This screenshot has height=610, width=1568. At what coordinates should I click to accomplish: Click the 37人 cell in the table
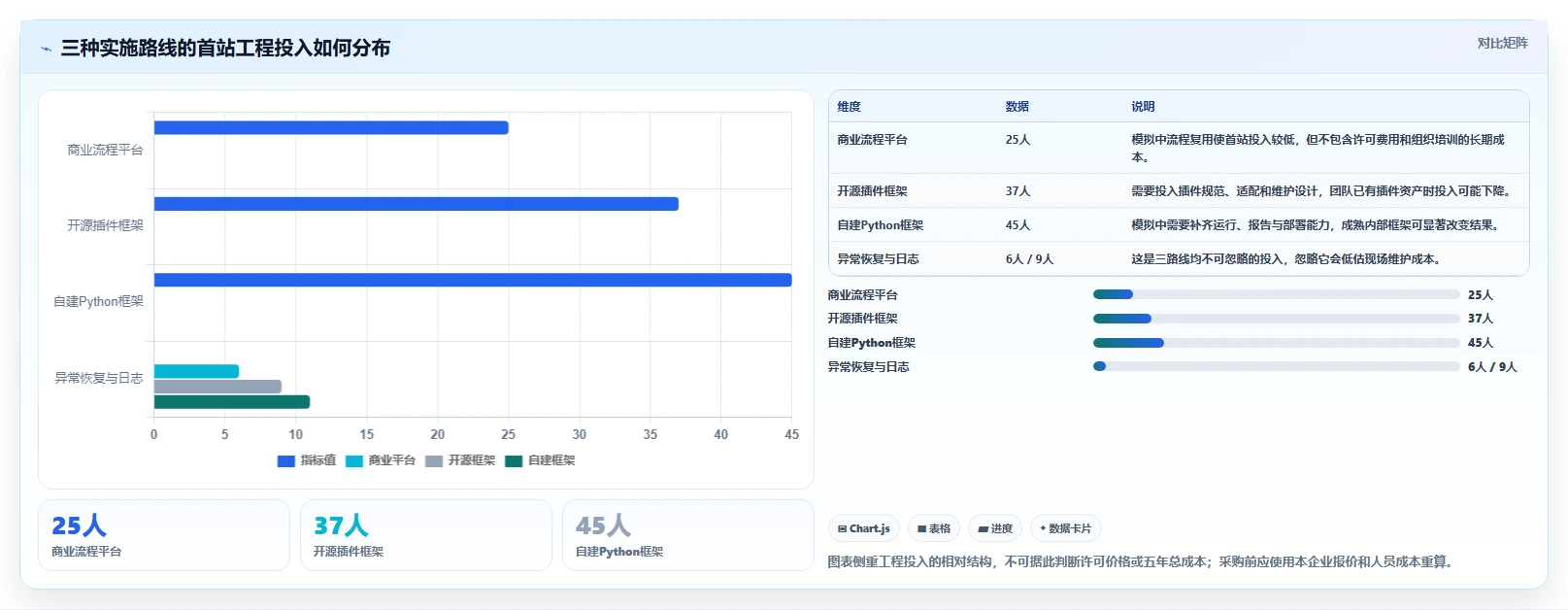(x=1018, y=191)
